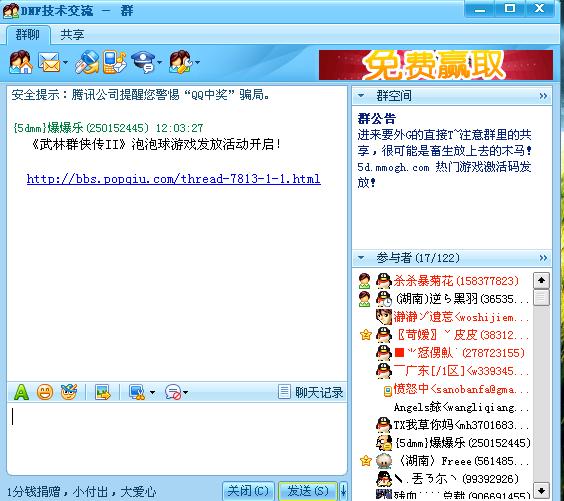
Task: Open the bbs.popqiu.com thread link
Action: click(174, 179)
